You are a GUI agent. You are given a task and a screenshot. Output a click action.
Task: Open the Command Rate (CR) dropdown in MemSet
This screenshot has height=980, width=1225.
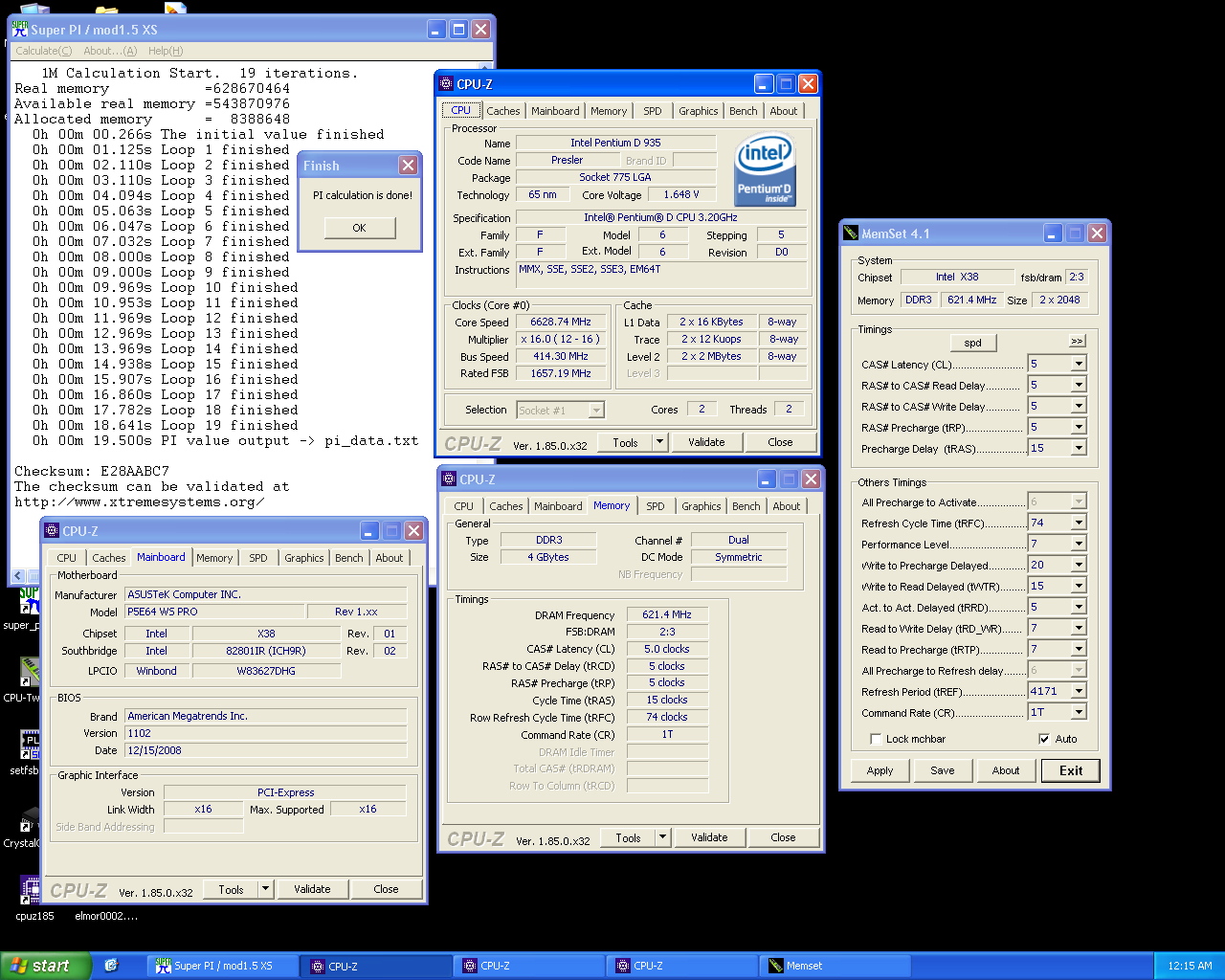pos(1079,712)
